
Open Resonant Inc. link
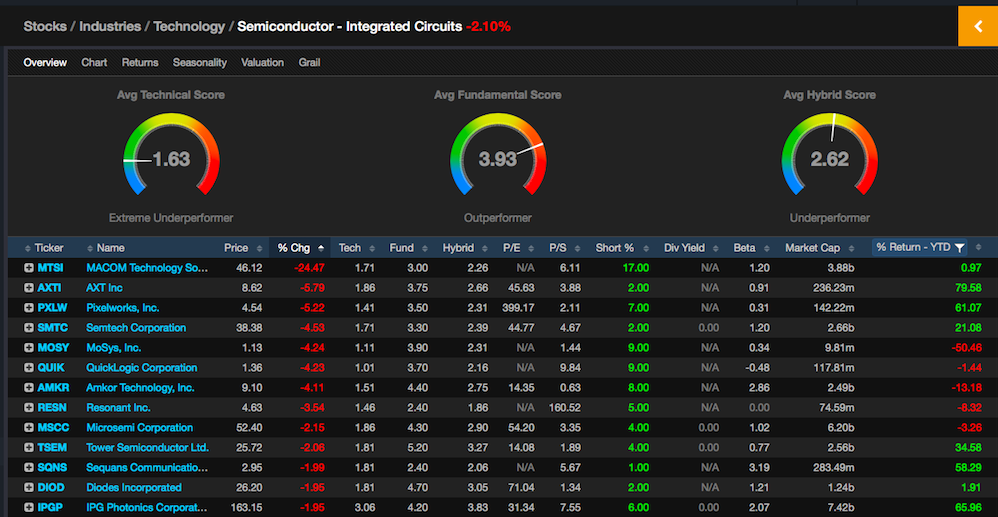tap(118, 407)
